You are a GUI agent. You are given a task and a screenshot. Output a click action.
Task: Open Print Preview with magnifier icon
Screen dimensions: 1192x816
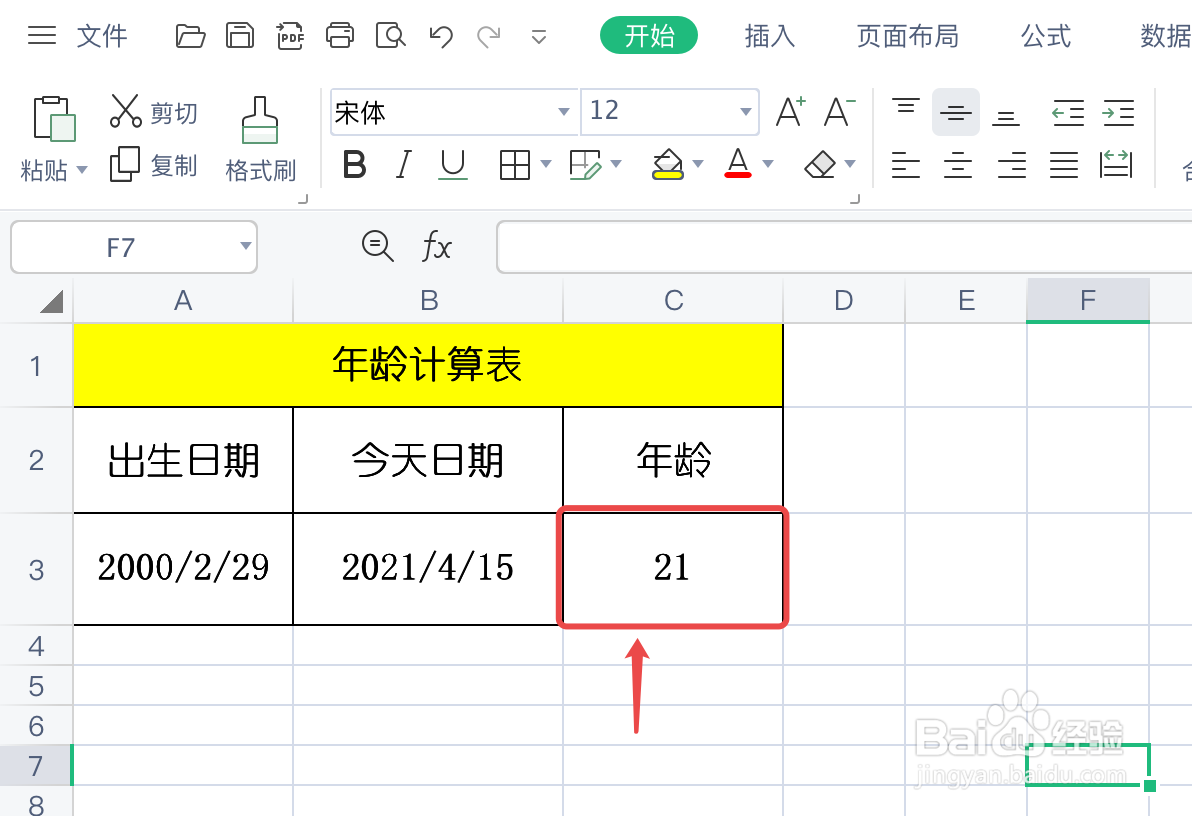(x=390, y=35)
